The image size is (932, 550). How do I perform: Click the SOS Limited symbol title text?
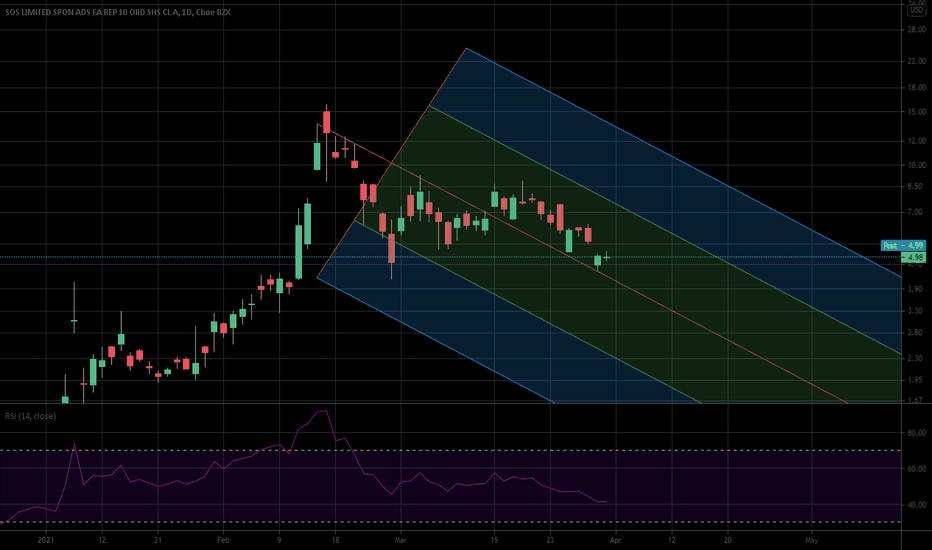point(118,12)
